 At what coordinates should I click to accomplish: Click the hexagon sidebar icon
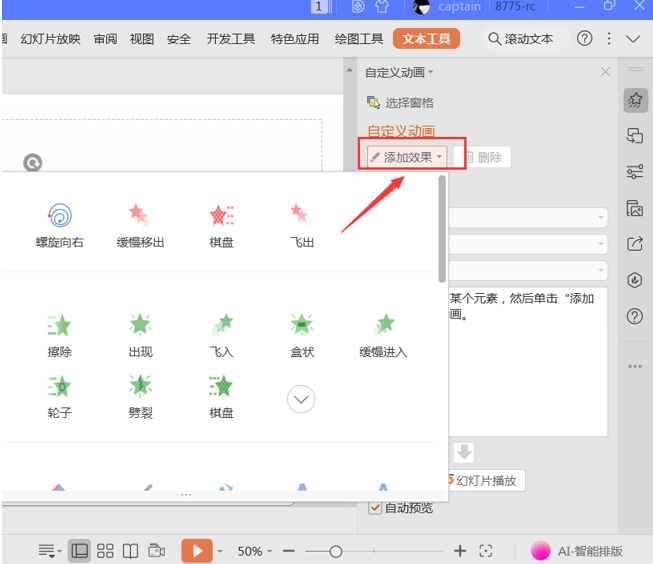[635, 280]
